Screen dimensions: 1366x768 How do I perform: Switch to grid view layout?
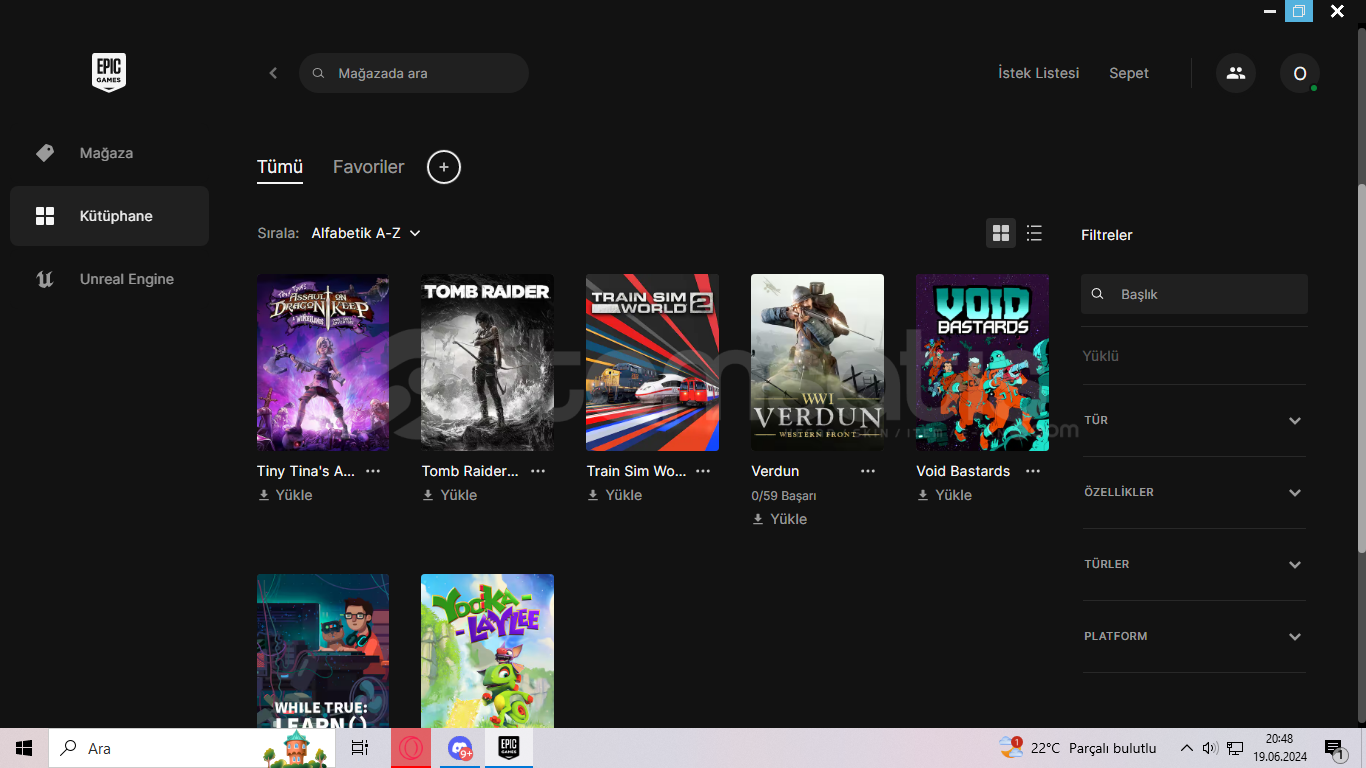tap(1000, 233)
